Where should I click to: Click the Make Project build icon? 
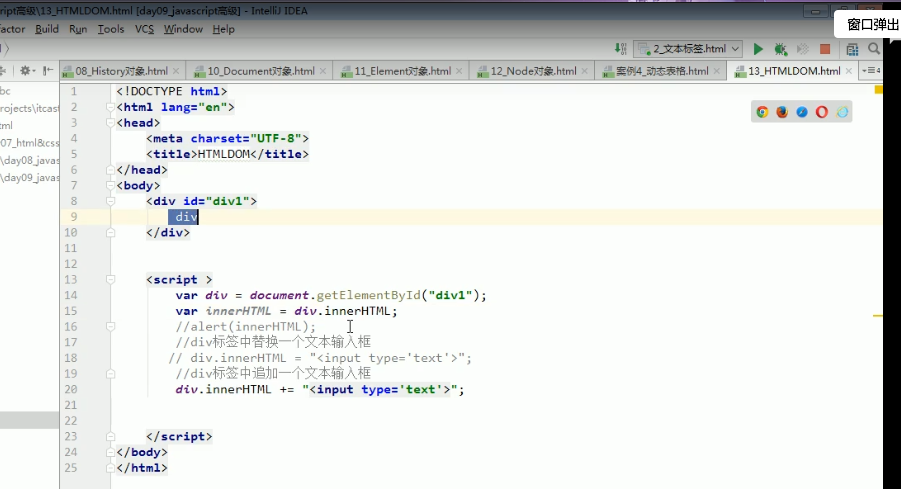click(620, 49)
